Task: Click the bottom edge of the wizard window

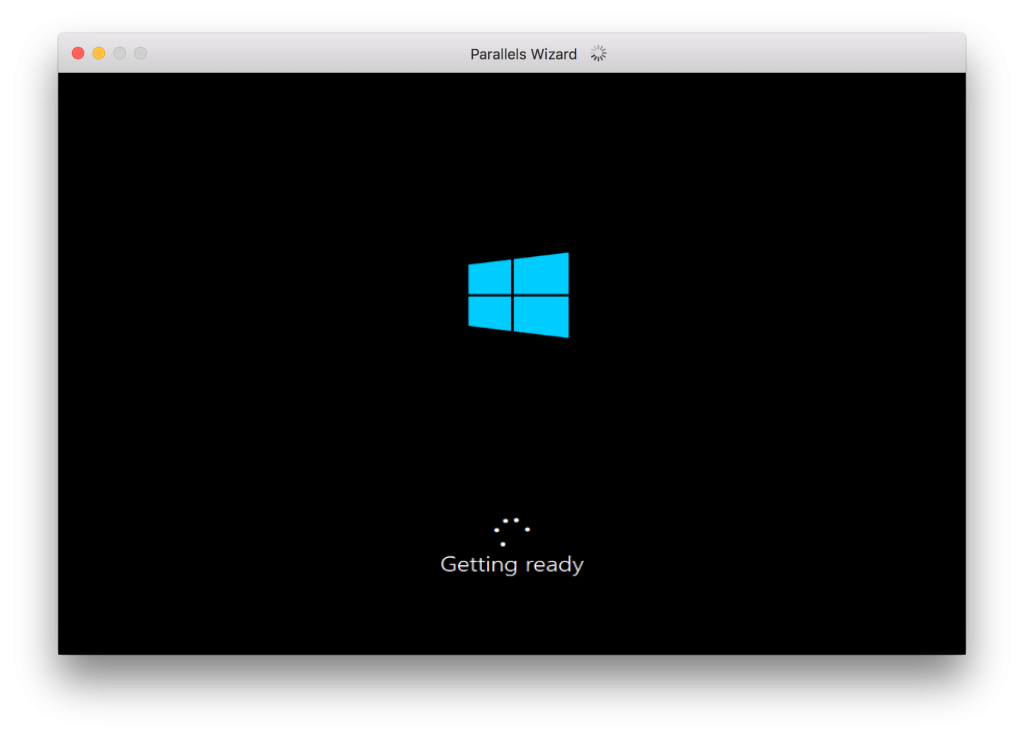Action: [512, 730]
